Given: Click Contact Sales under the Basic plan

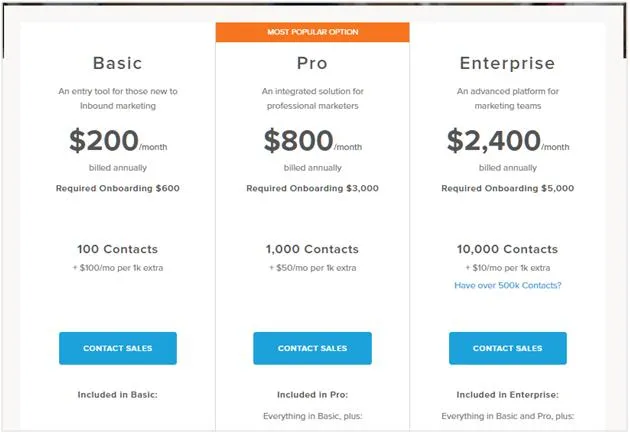Looking at the screenshot, I should [118, 348].
